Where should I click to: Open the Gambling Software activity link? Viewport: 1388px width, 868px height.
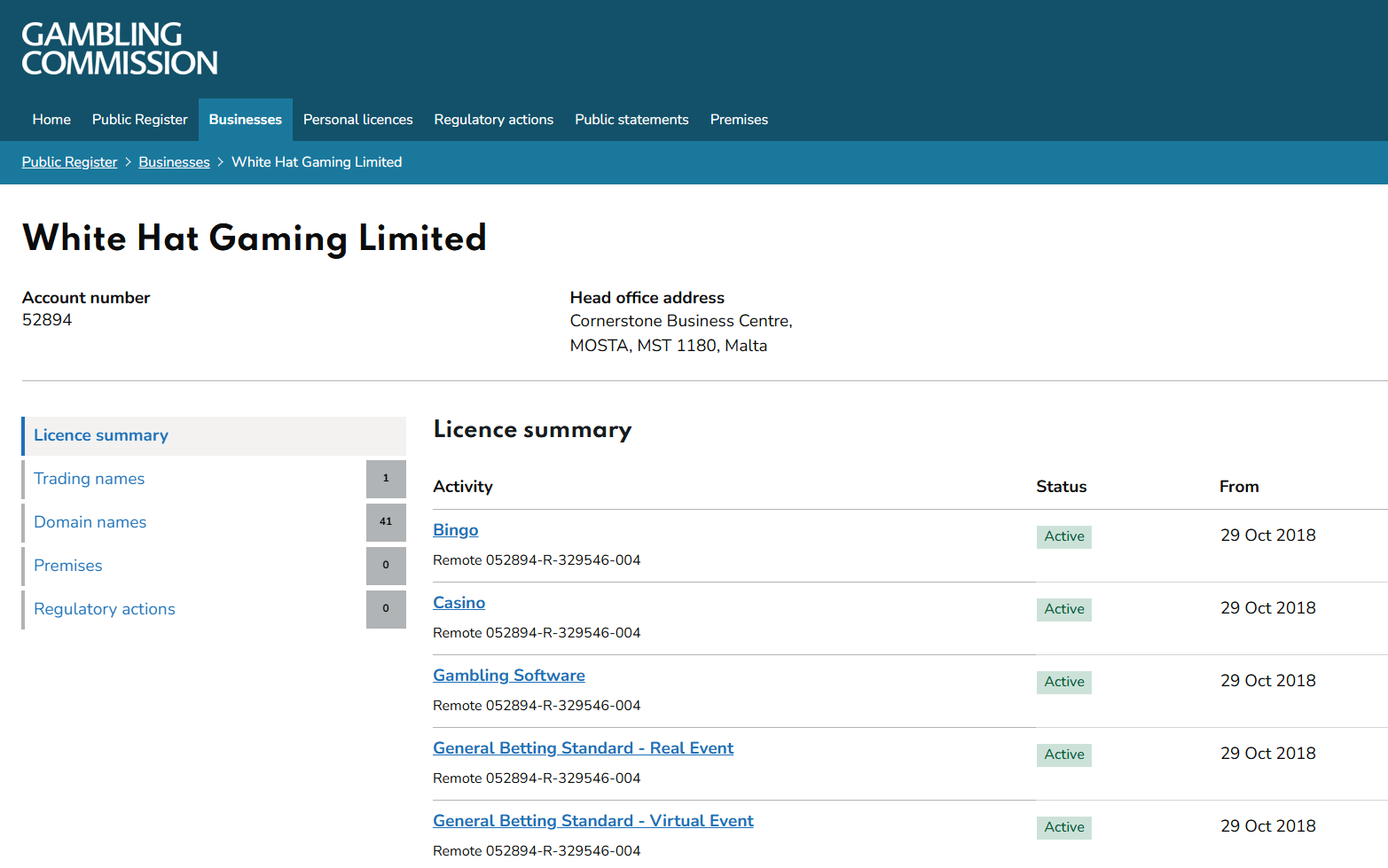tap(509, 676)
